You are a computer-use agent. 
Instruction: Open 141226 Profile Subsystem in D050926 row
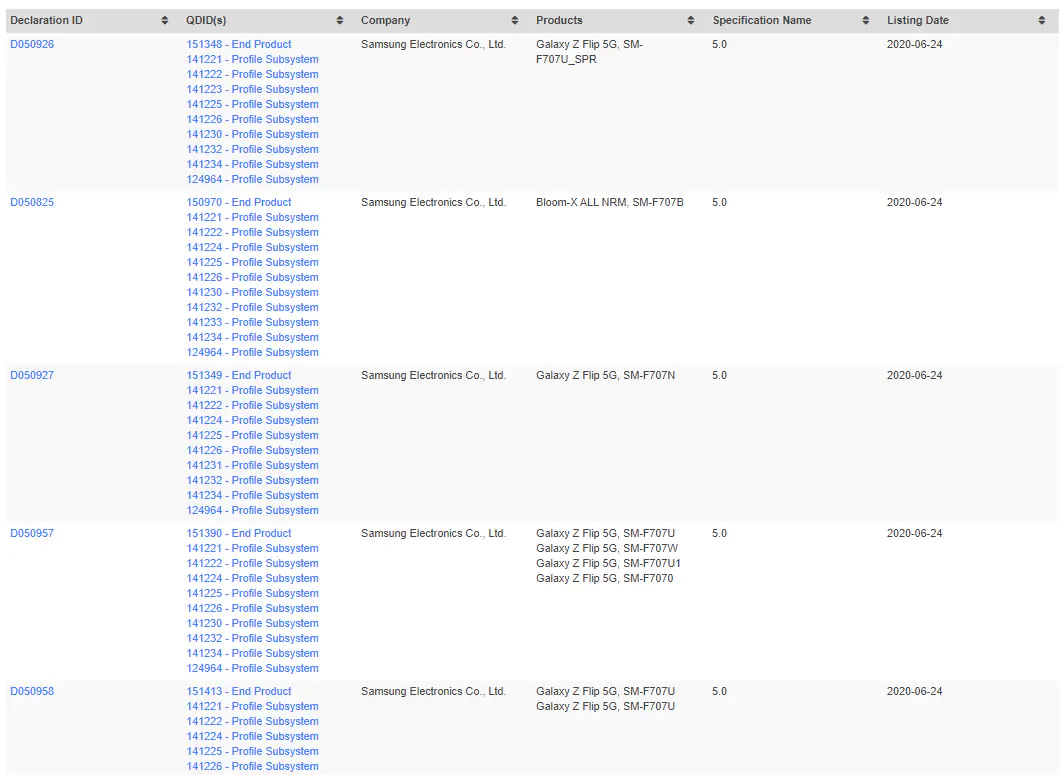pos(252,119)
